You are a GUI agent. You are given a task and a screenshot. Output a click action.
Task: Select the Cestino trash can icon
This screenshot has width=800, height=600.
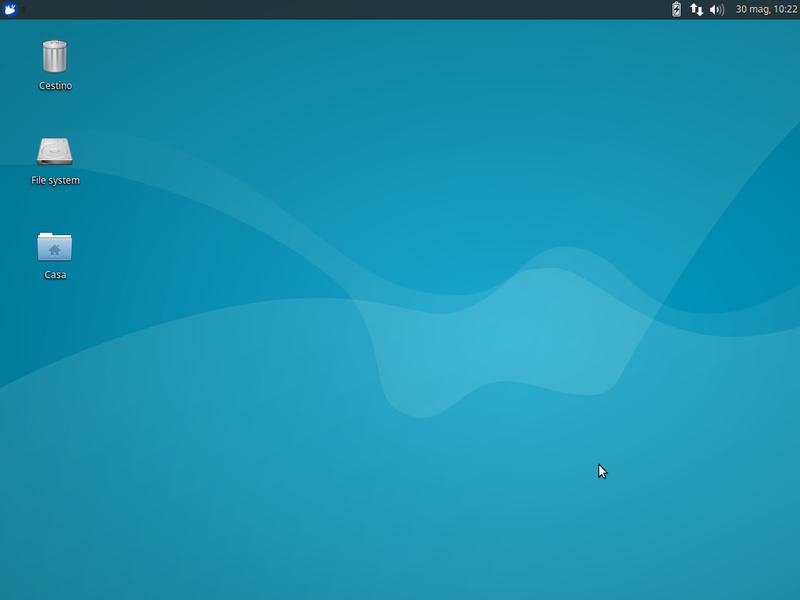coord(55,57)
